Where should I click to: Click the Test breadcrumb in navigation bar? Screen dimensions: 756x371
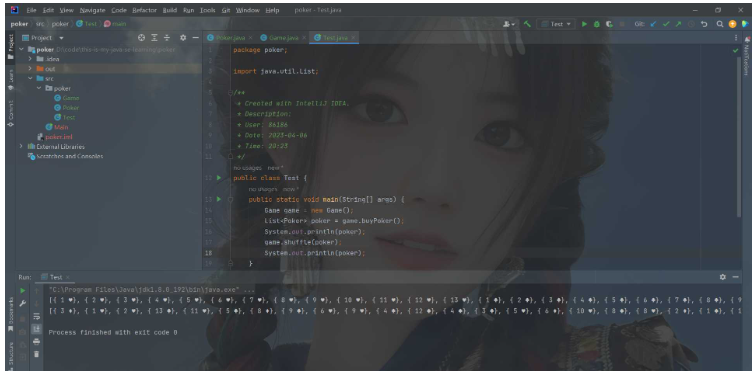pos(87,24)
